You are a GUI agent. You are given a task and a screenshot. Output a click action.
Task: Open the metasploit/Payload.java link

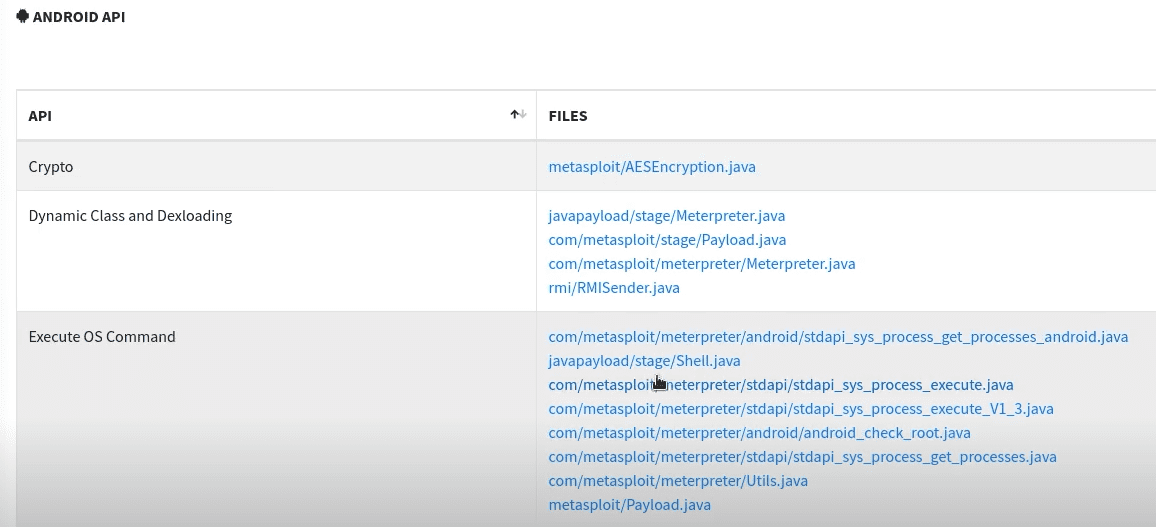click(630, 505)
